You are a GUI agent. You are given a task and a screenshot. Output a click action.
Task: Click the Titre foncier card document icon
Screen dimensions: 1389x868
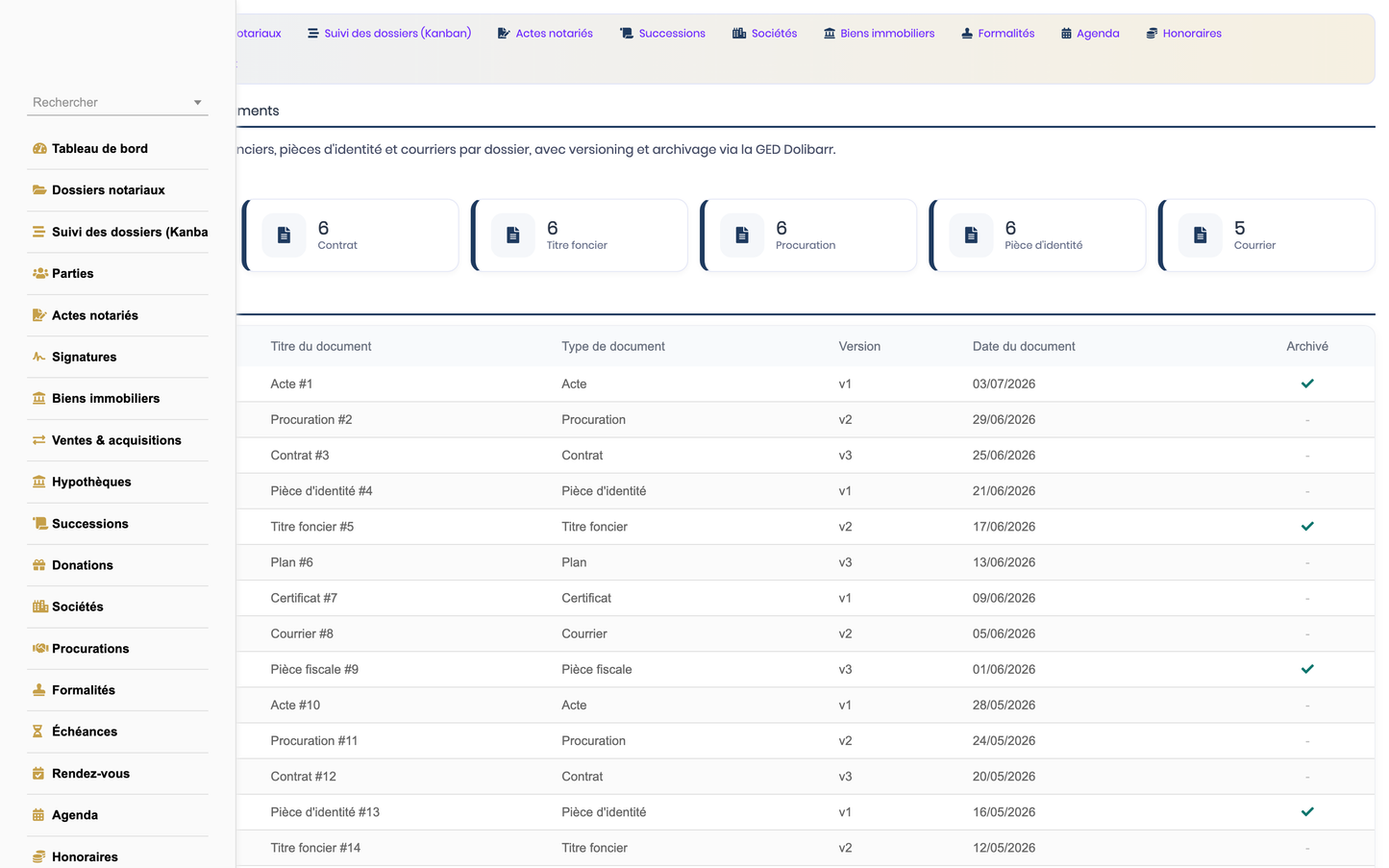(513, 236)
